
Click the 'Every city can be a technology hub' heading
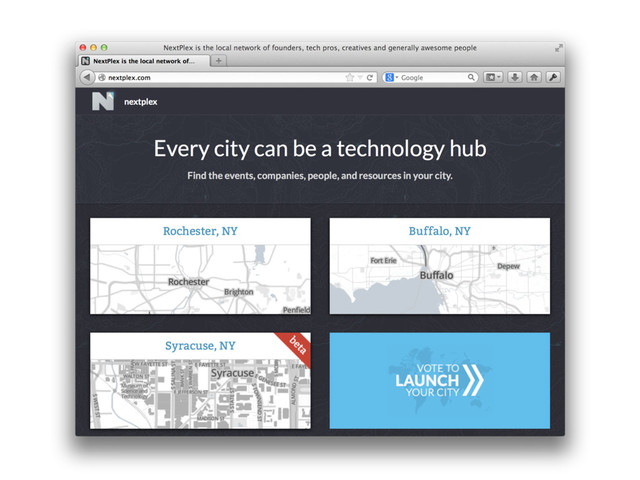click(x=320, y=149)
